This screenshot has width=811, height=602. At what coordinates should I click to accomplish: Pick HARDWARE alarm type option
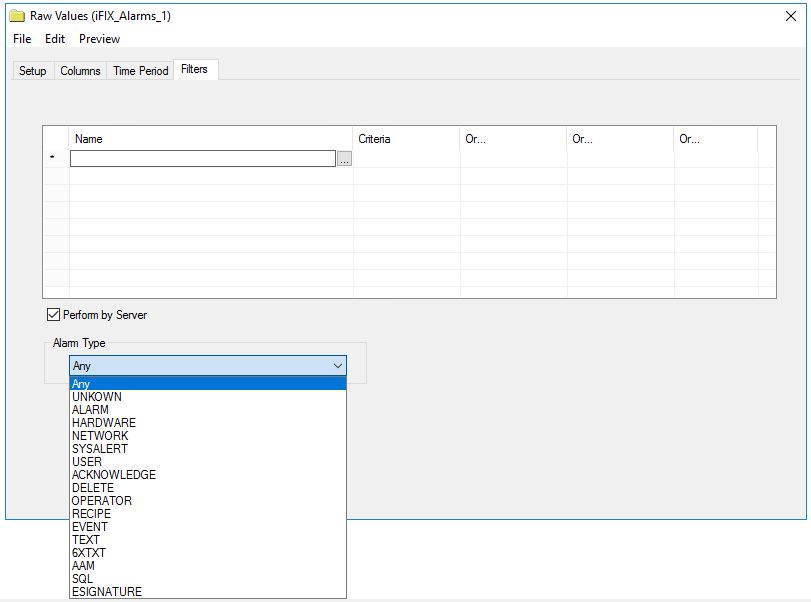pos(208,423)
